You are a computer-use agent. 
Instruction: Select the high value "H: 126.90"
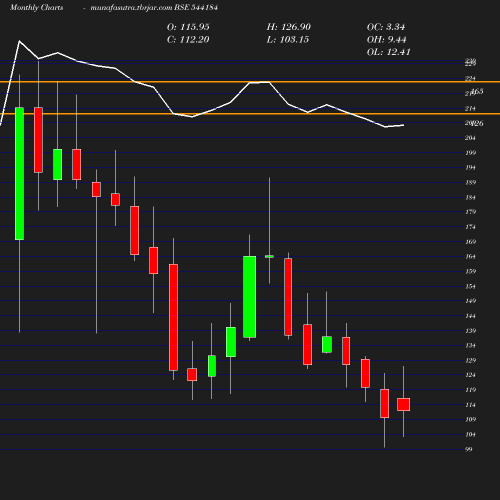tap(289, 27)
